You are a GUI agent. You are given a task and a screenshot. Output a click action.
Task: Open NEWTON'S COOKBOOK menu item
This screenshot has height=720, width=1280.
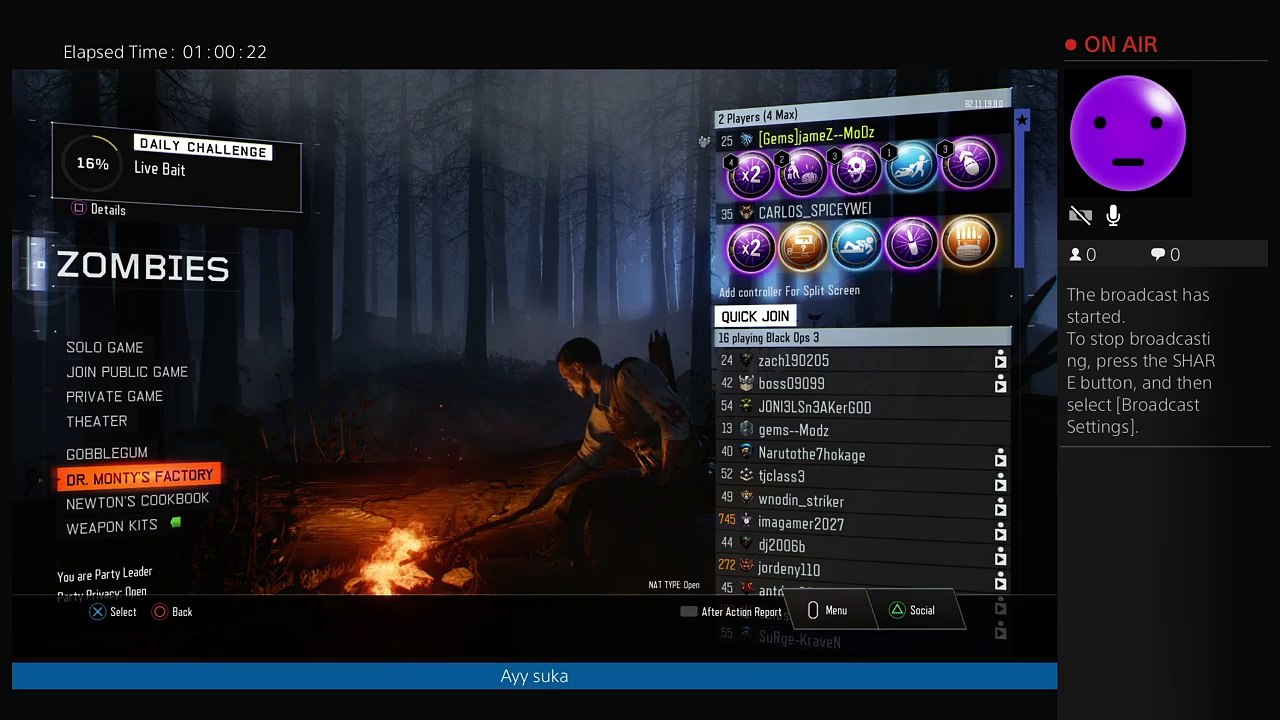[138, 501]
